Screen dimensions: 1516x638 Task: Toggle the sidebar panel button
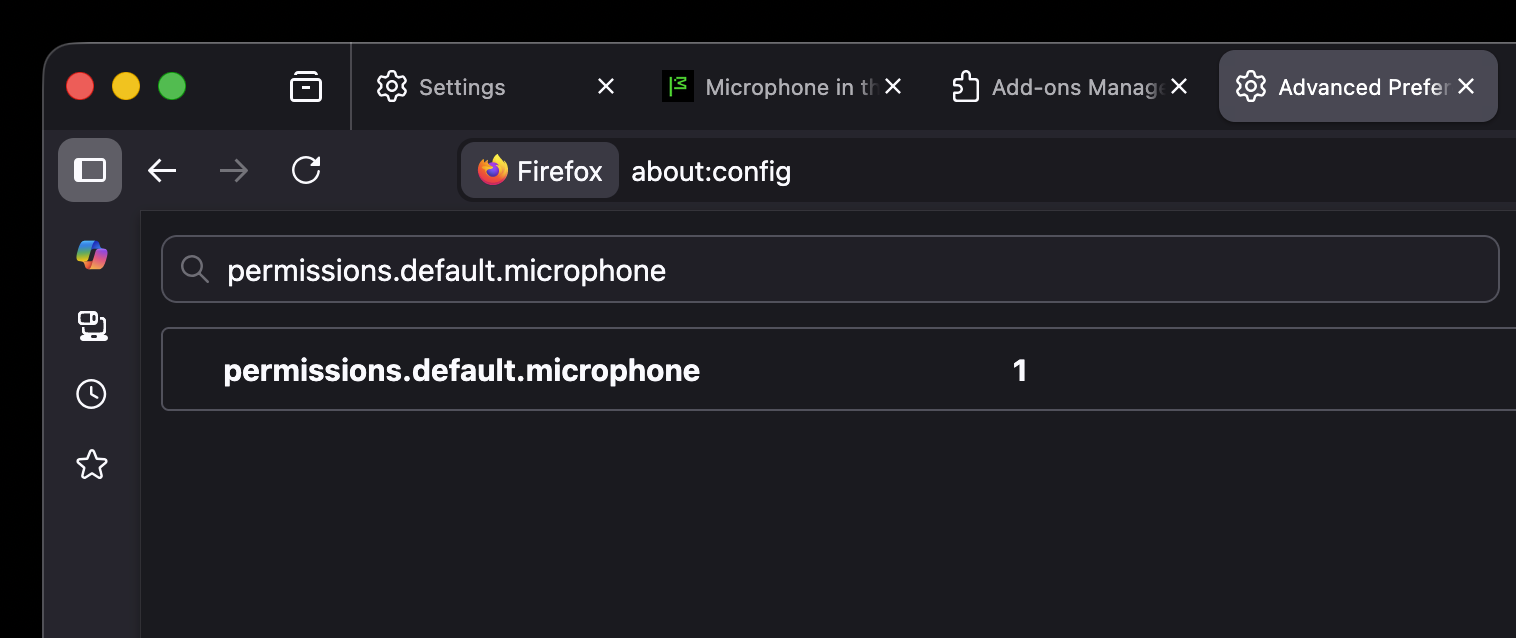90,170
